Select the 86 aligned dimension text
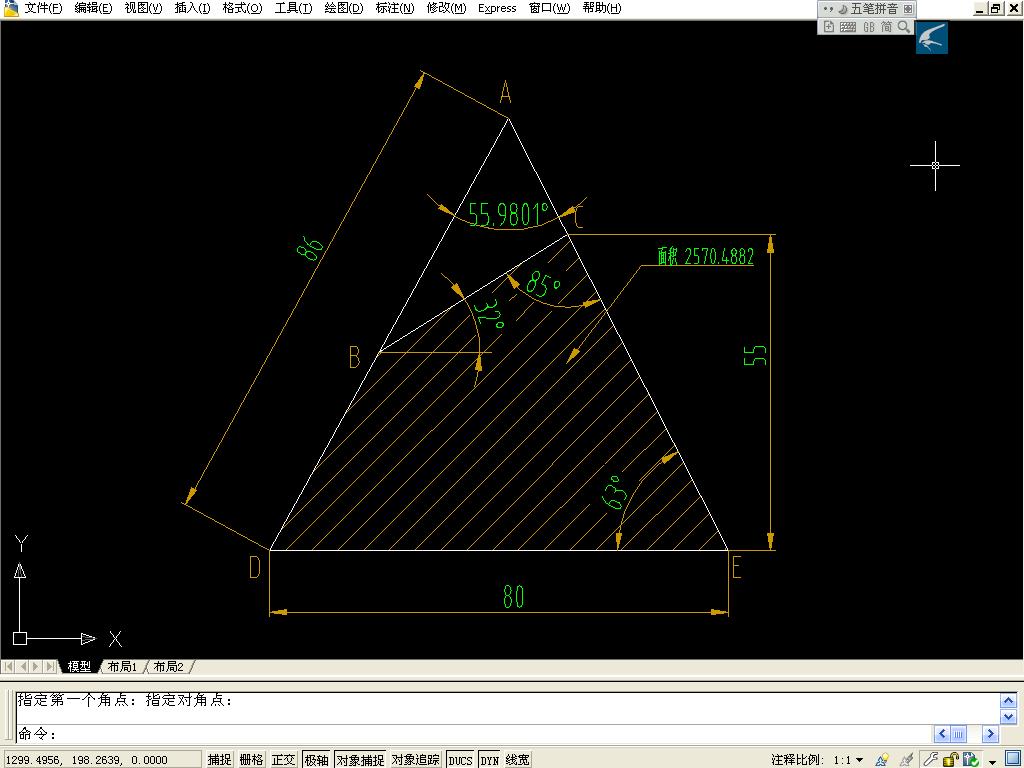 click(x=310, y=248)
